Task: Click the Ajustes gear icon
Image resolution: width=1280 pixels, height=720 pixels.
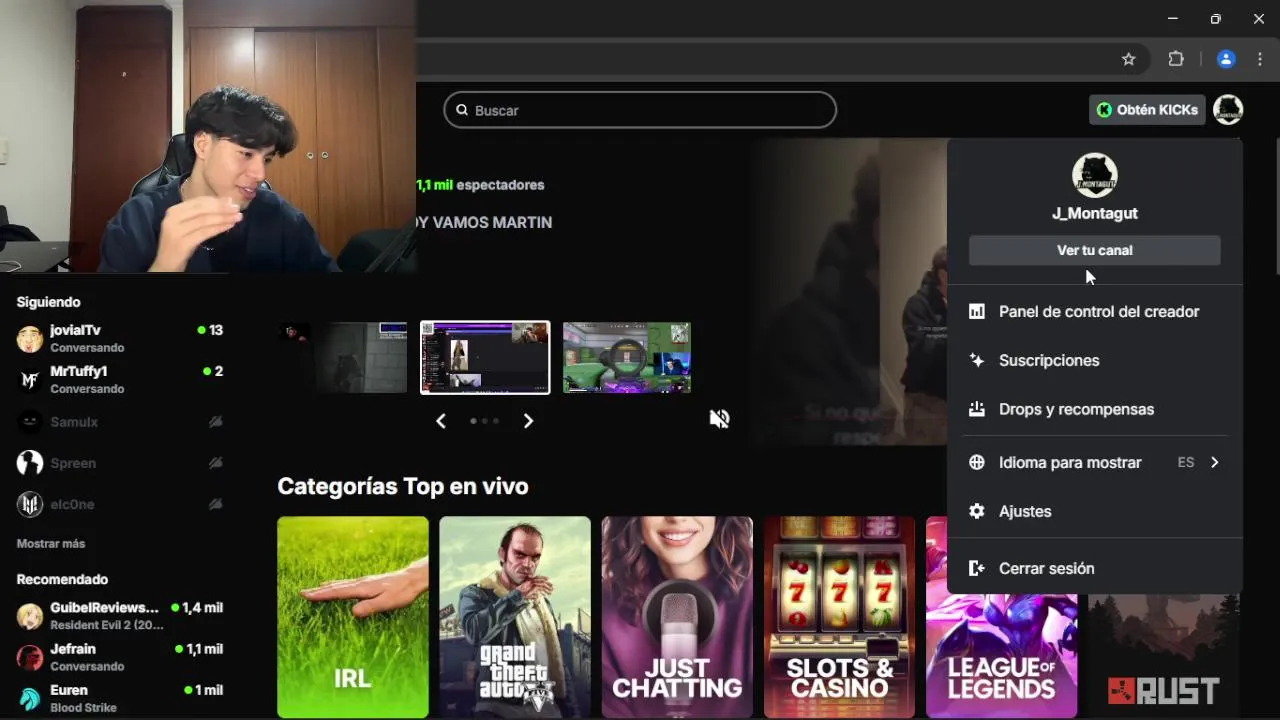Action: tap(977, 511)
